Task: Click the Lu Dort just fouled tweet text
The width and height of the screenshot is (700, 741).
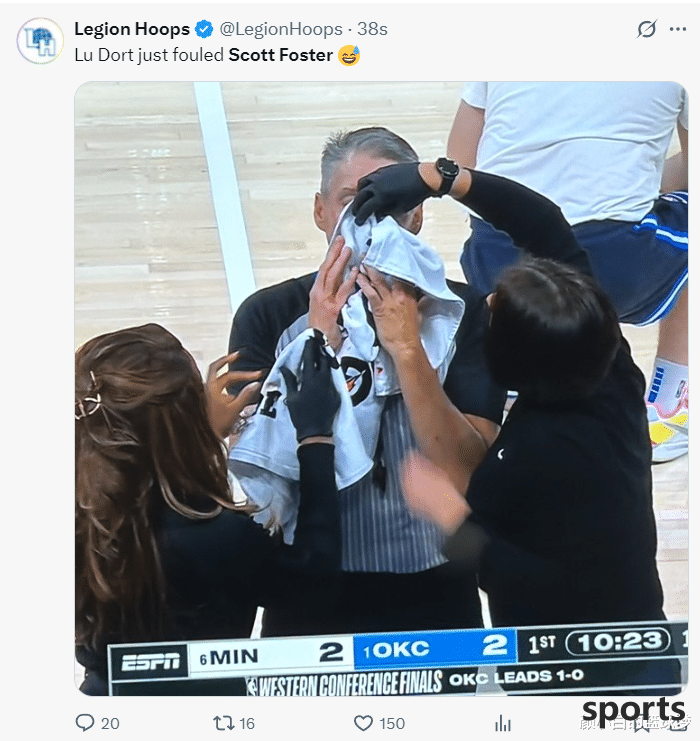Action: [149, 55]
